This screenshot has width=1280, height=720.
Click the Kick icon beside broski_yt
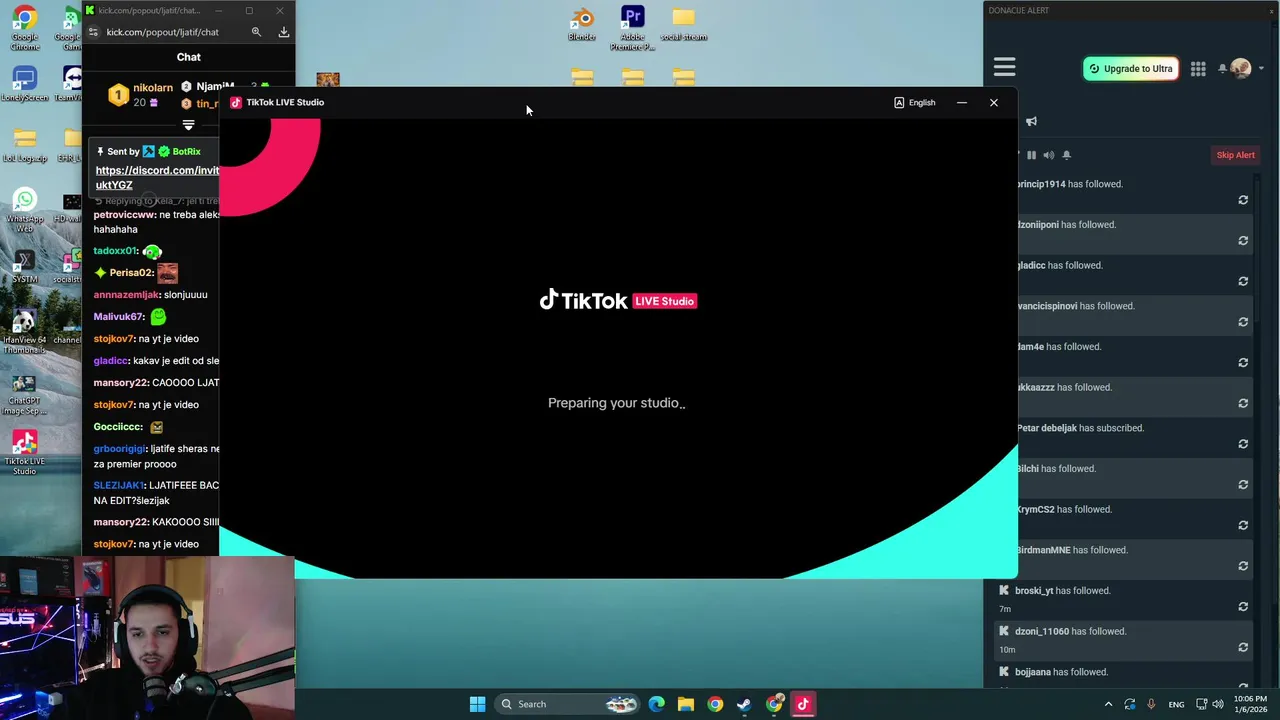tap(1004, 591)
